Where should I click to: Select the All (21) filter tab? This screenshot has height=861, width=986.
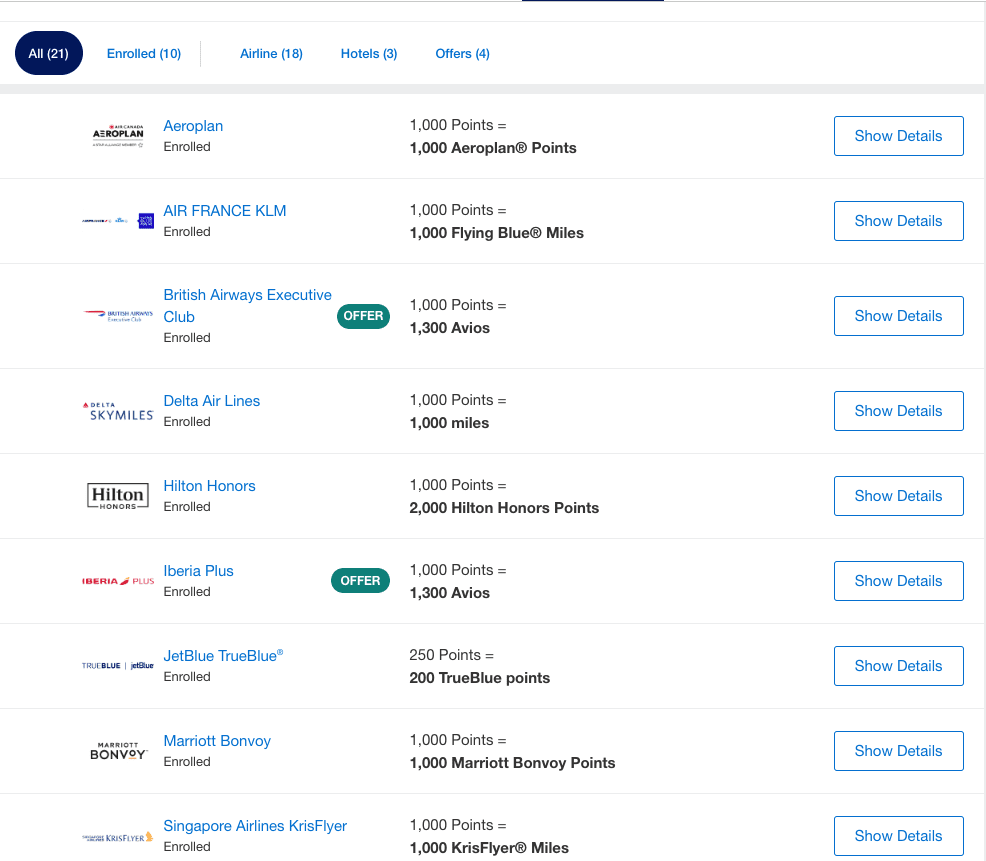click(x=49, y=54)
